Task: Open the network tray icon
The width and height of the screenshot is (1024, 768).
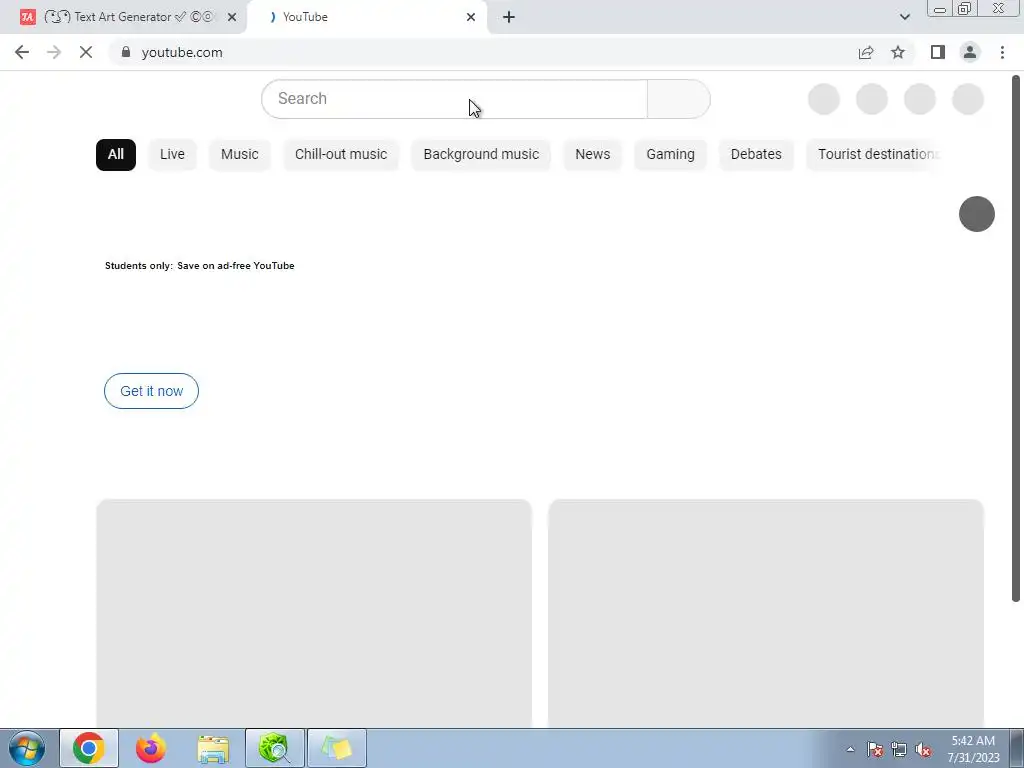Action: [899, 749]
